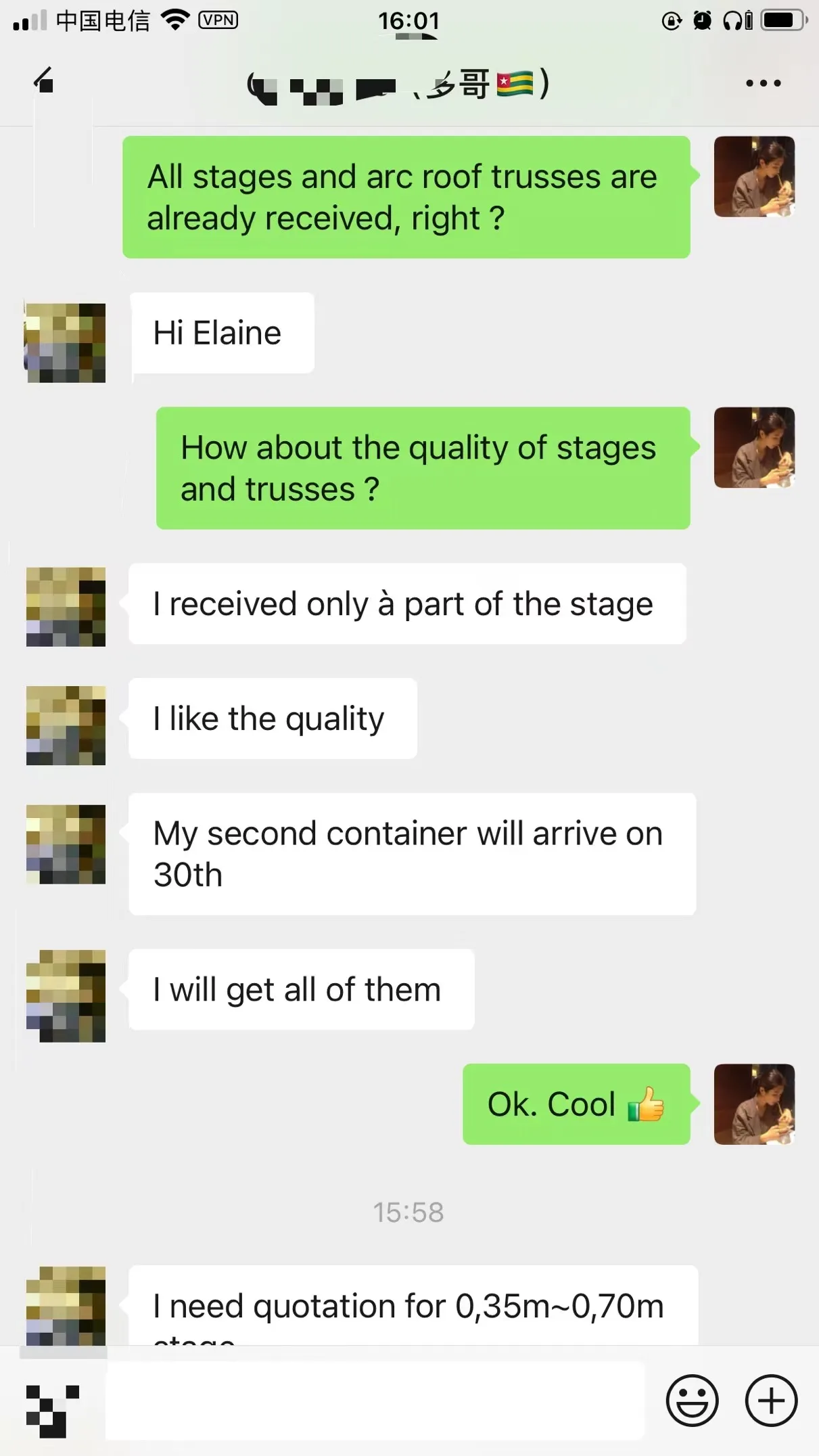Image resolution: width=819 pixels, height=1456 pixels.
Task: Open the emoji sticker picker
Action: pyautogui.click(x=692, y=1400)
